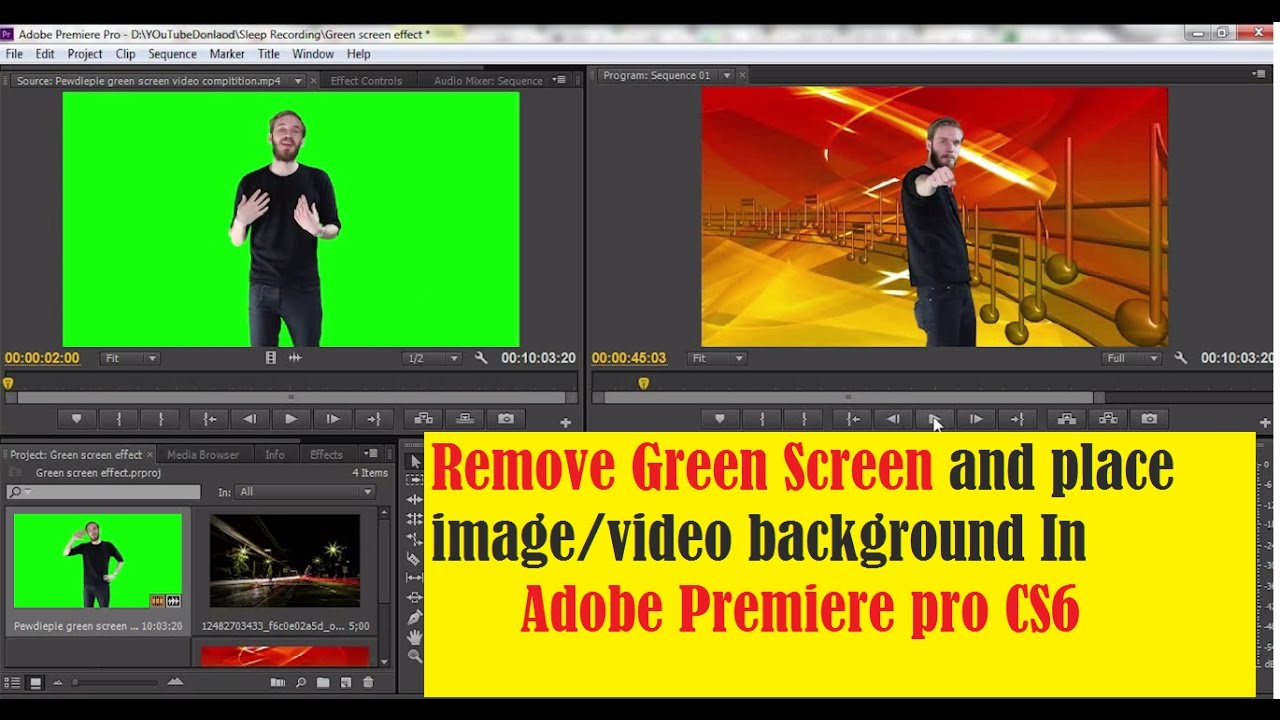Go to Out point in Program monitor
The width and height of the screenshot is (1280, 720).
click(1017, 419)
